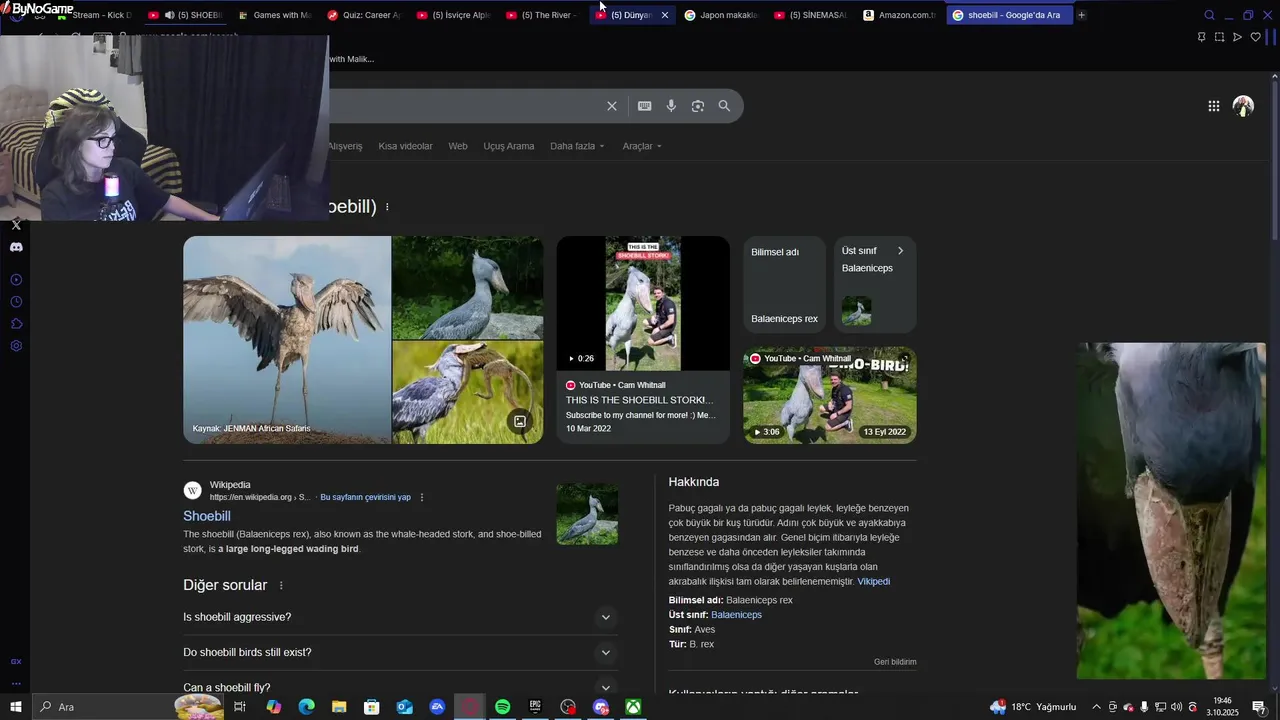
Task: Click the magnifier search submit icon
Action: [724, 106]
